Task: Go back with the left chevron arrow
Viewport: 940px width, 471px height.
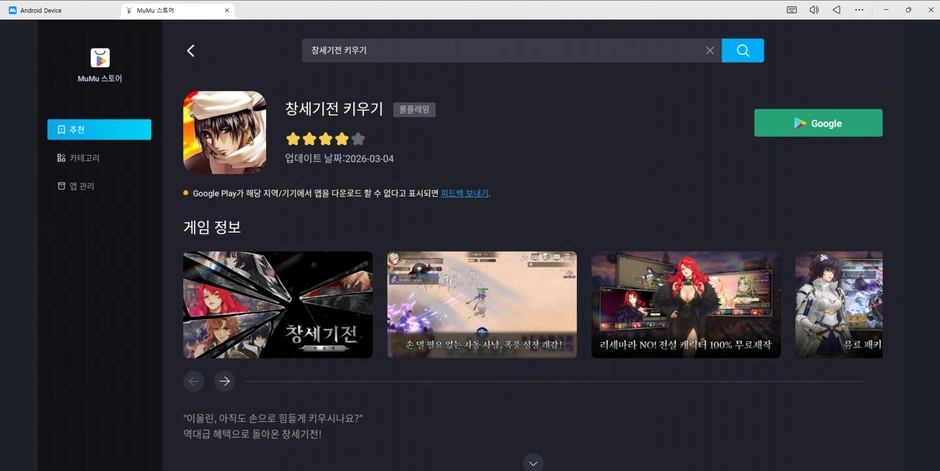Action: click(191, 51)
